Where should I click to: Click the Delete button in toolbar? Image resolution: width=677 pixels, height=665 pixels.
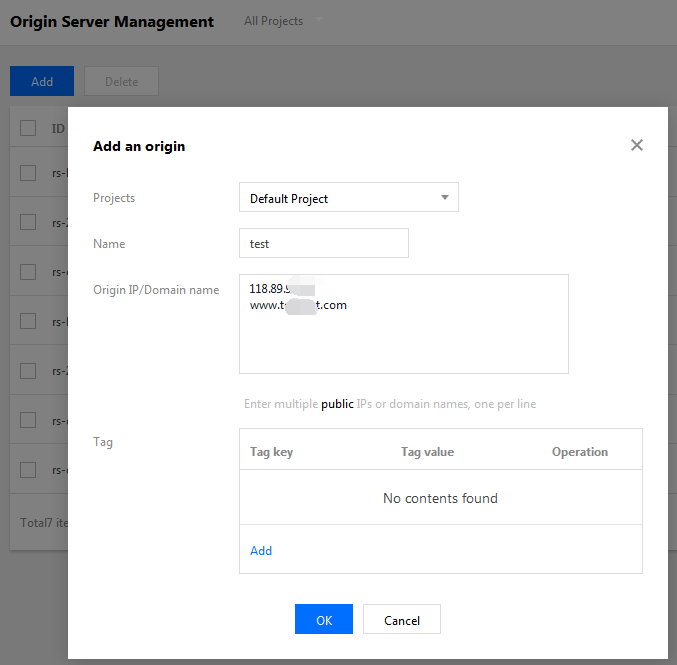tap(121, 82)
